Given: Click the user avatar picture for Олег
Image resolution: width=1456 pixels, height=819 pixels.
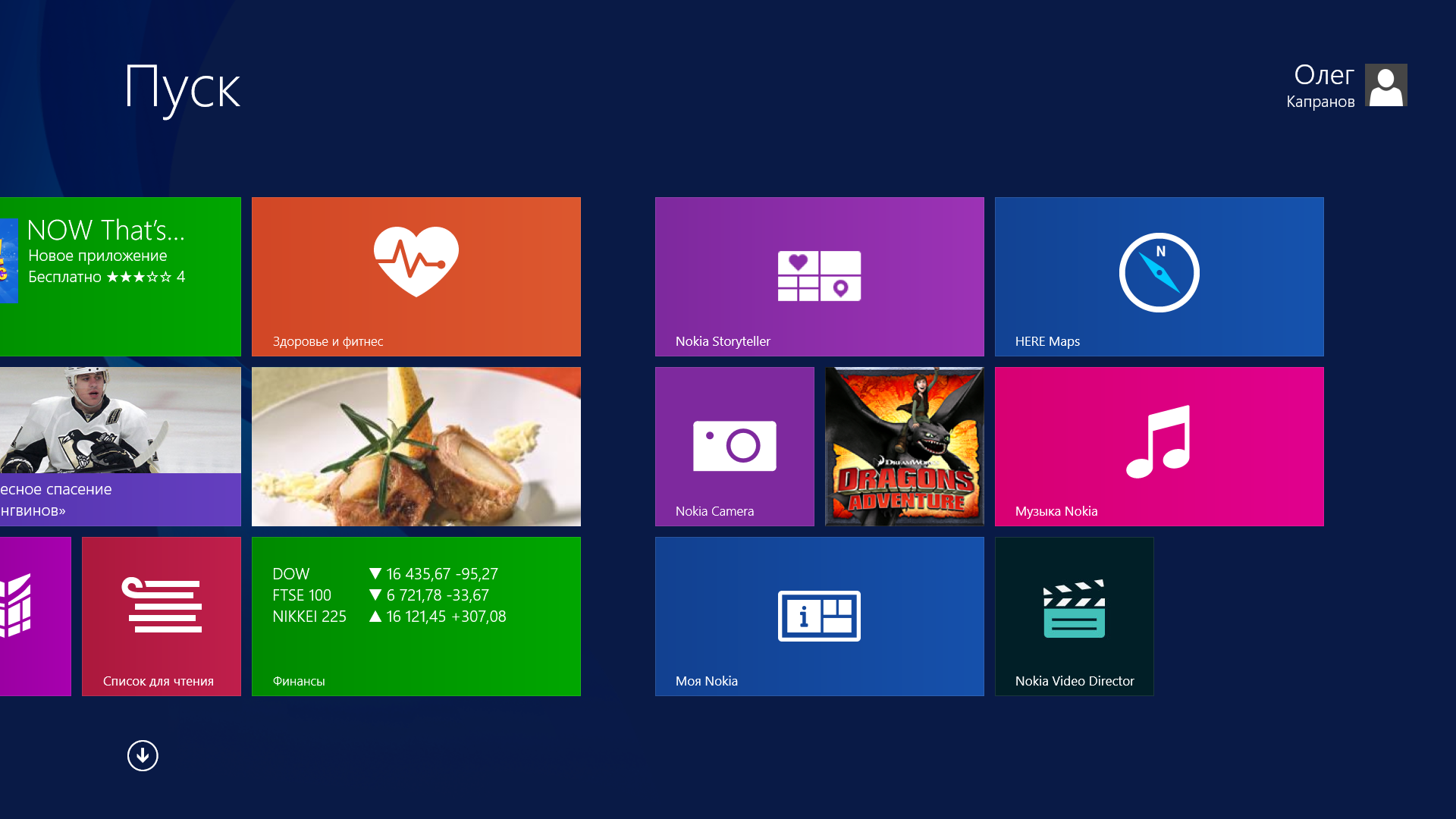Looking at the screenshot, I should 1385,85.
